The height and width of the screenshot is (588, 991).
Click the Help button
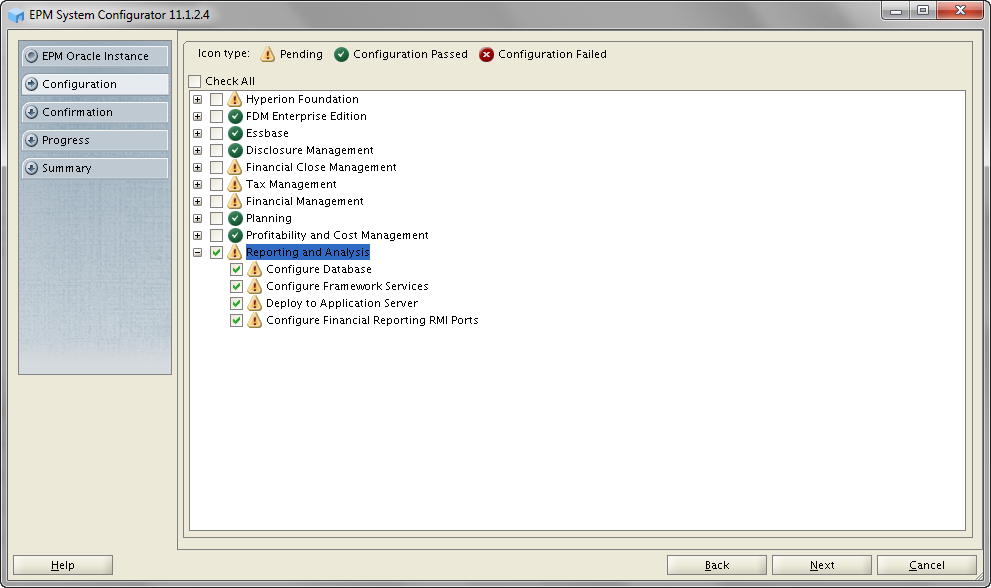tap(63, 565)
